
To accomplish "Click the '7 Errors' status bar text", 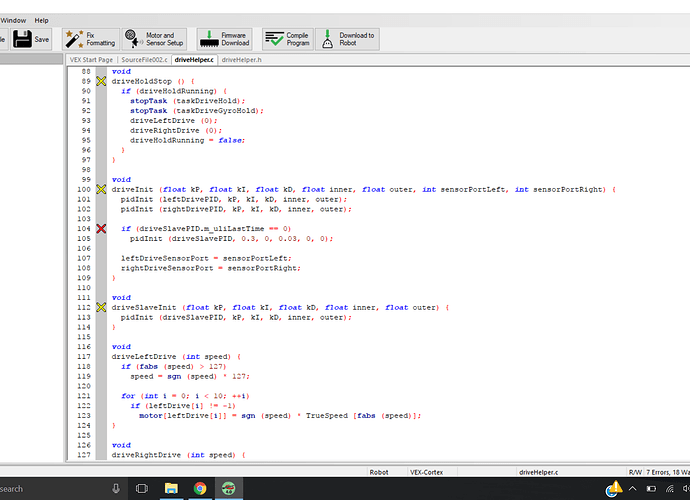I will 658,472.
